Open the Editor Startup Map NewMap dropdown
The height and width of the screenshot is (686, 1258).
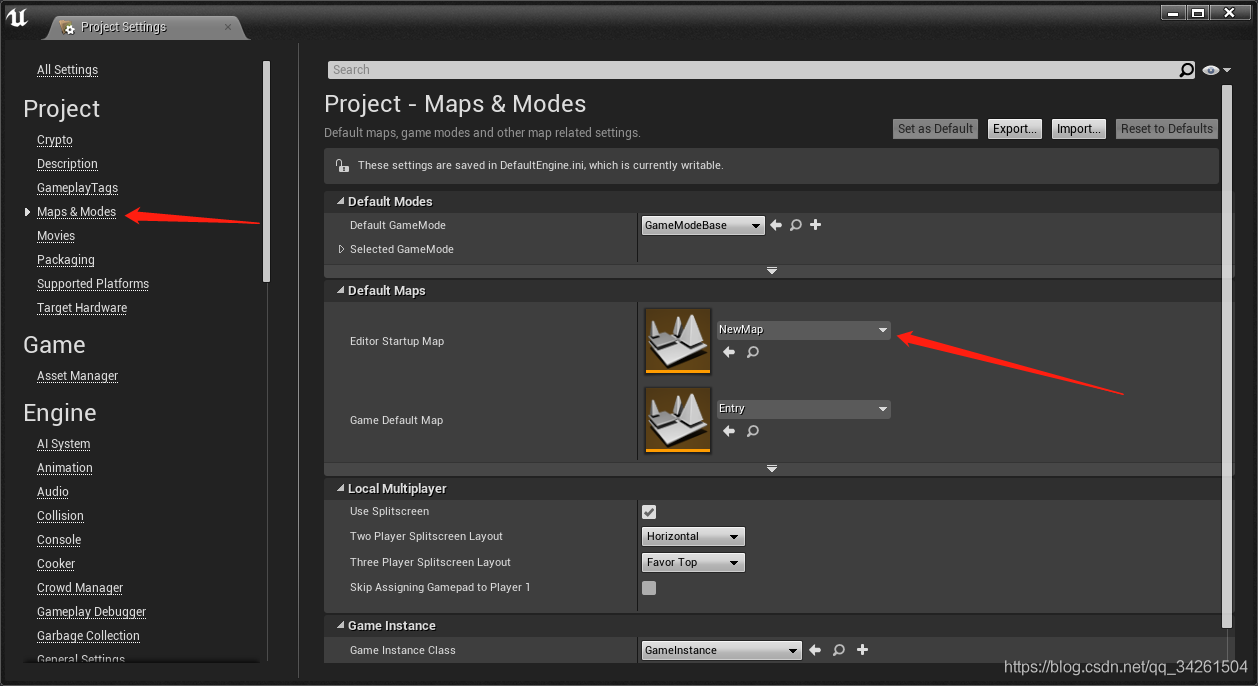click(803, 330)
